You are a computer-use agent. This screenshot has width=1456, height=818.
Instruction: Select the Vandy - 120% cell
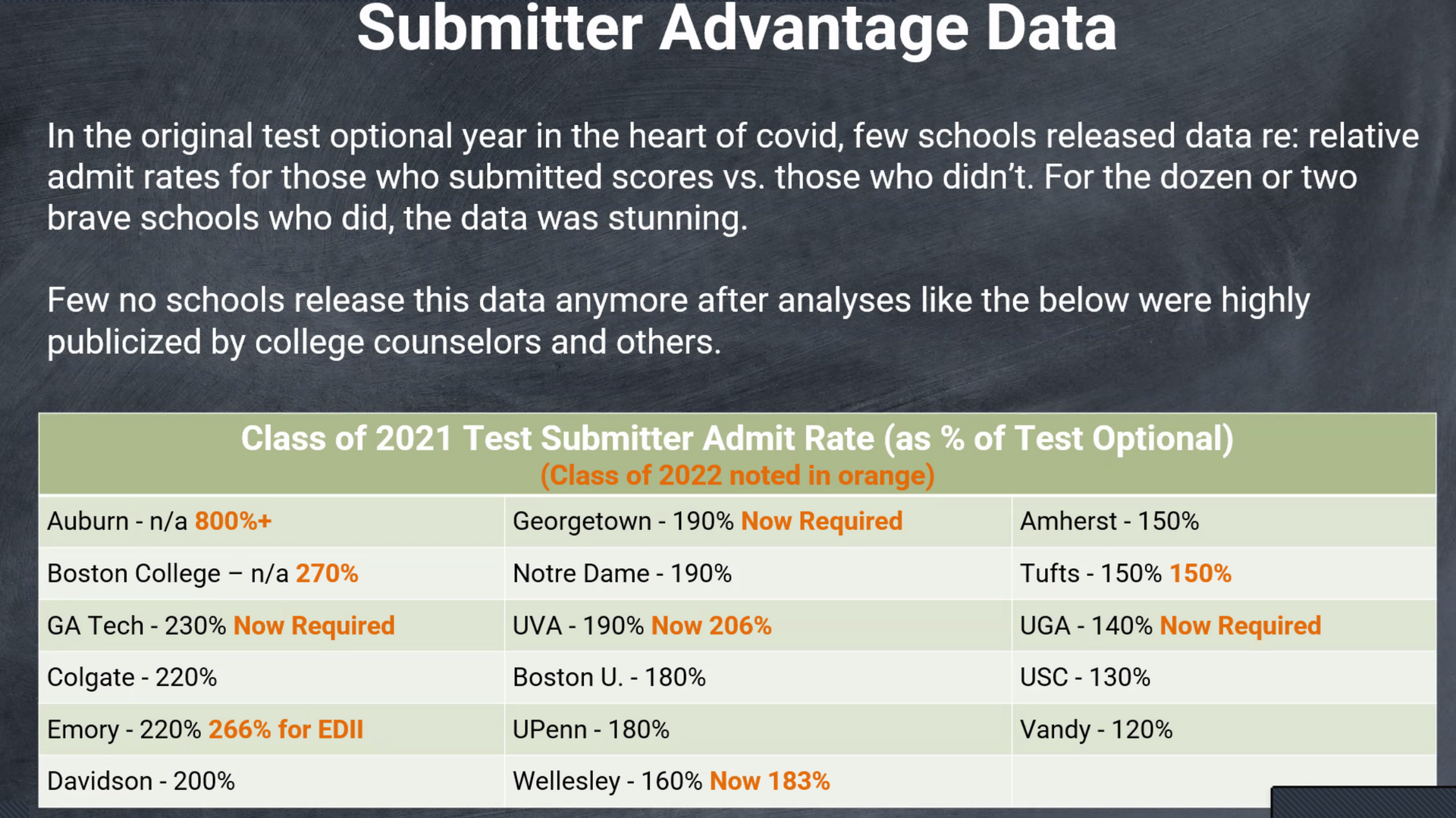pyautogui.click(x=1096, y=730)
